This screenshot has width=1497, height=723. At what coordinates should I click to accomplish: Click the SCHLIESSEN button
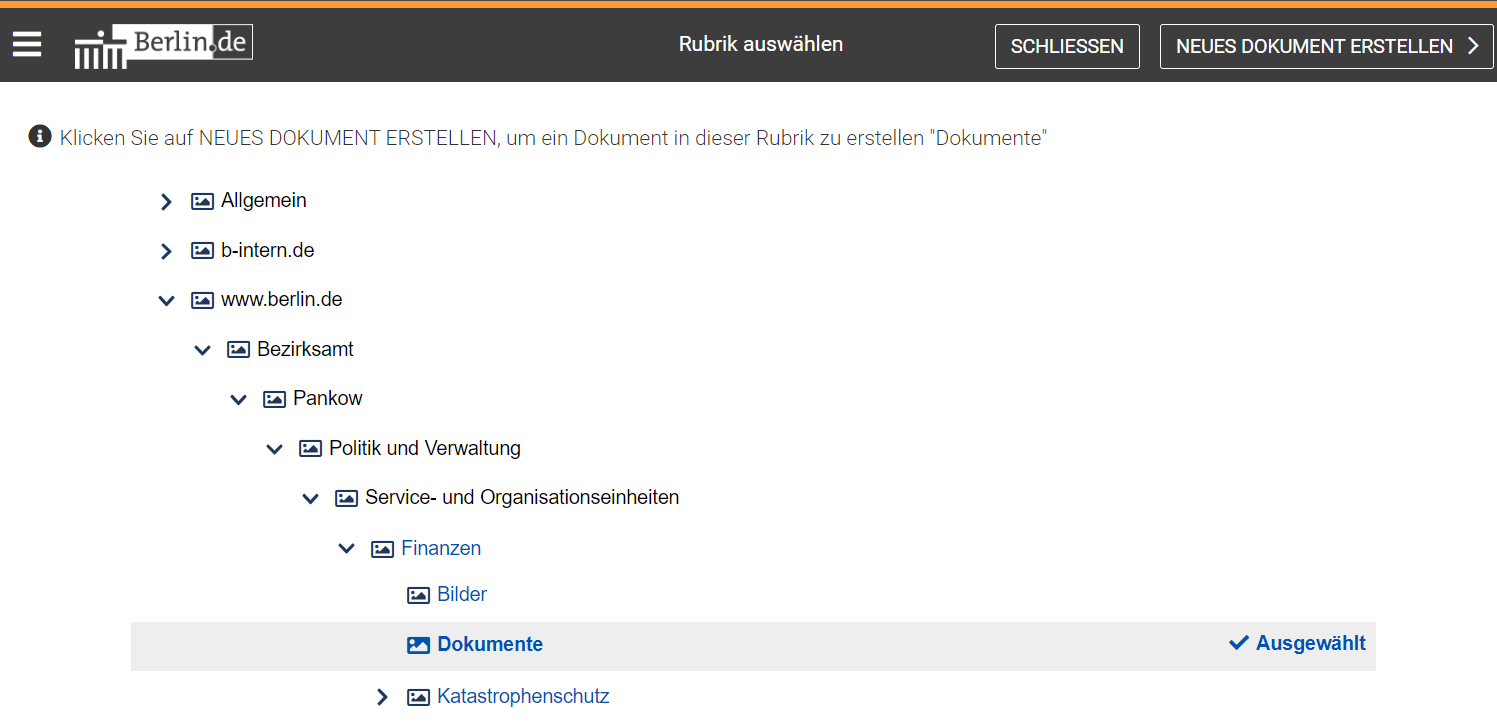pos(1067,46)
